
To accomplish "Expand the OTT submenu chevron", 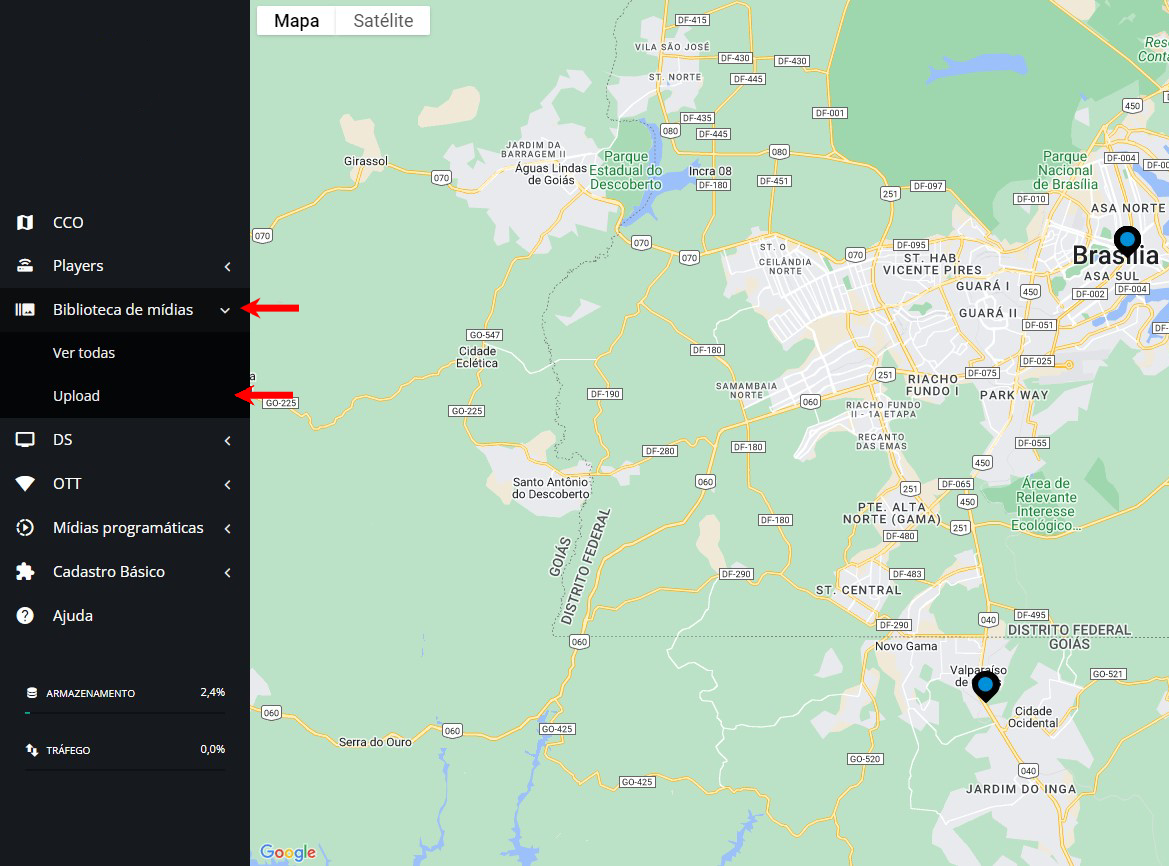I will pos(227,484).
